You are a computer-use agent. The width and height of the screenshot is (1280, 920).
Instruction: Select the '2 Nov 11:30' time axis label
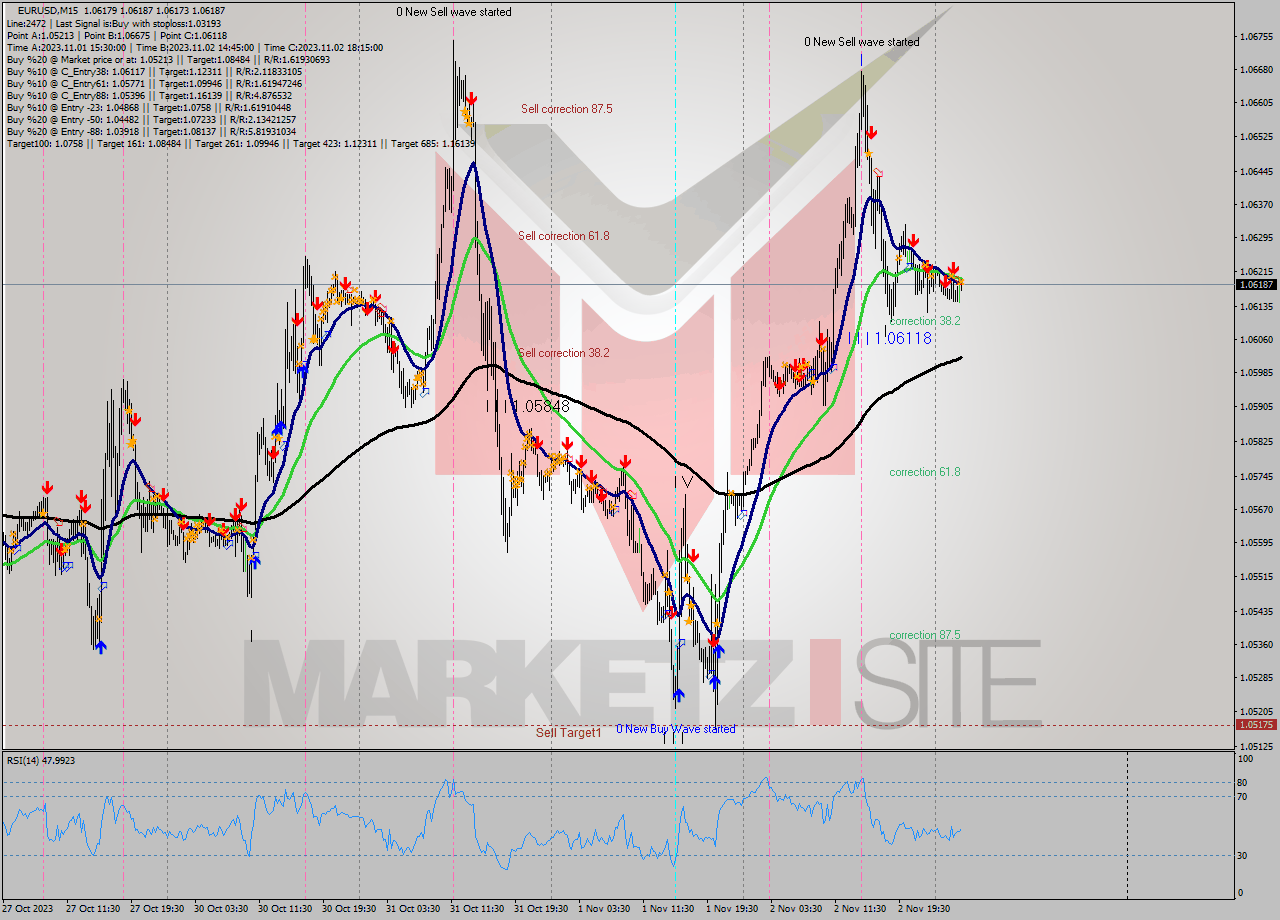(859, 909)
